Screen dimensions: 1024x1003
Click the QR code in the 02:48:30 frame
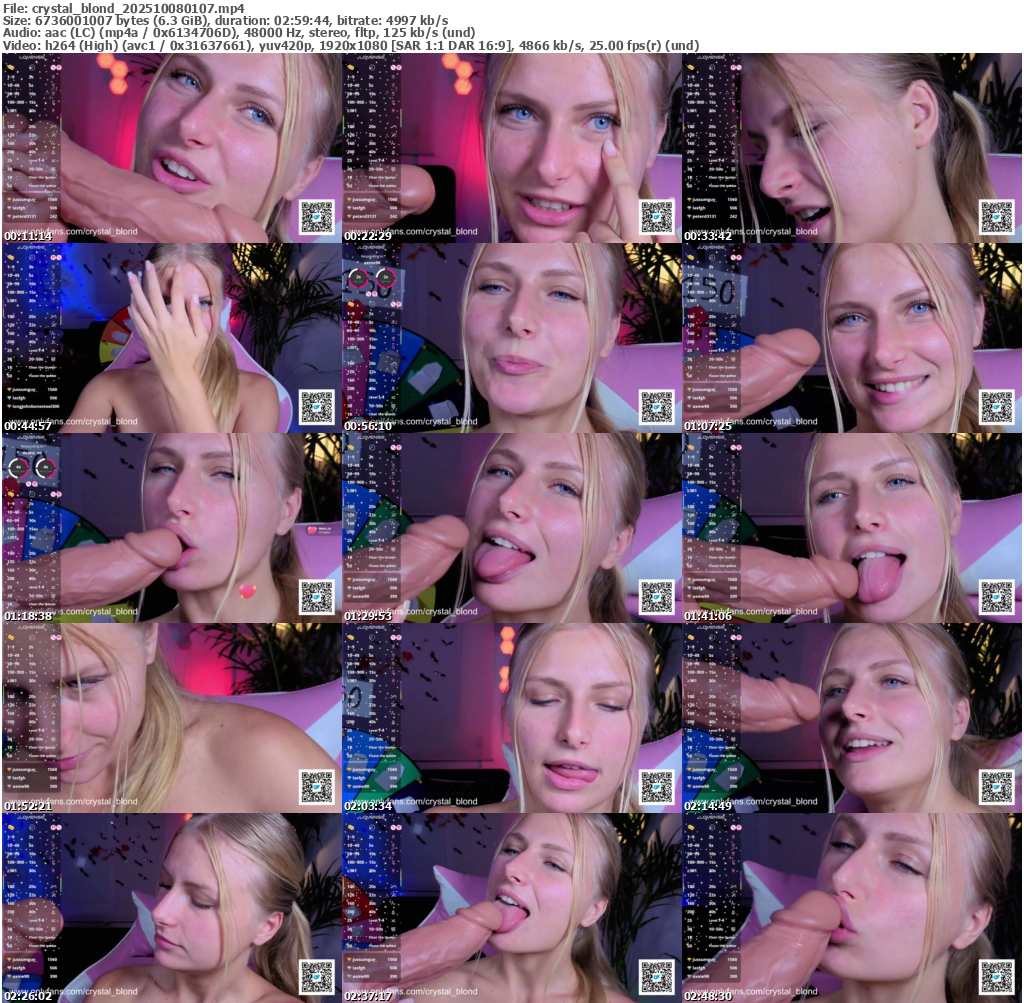click(x=997, y=977)
